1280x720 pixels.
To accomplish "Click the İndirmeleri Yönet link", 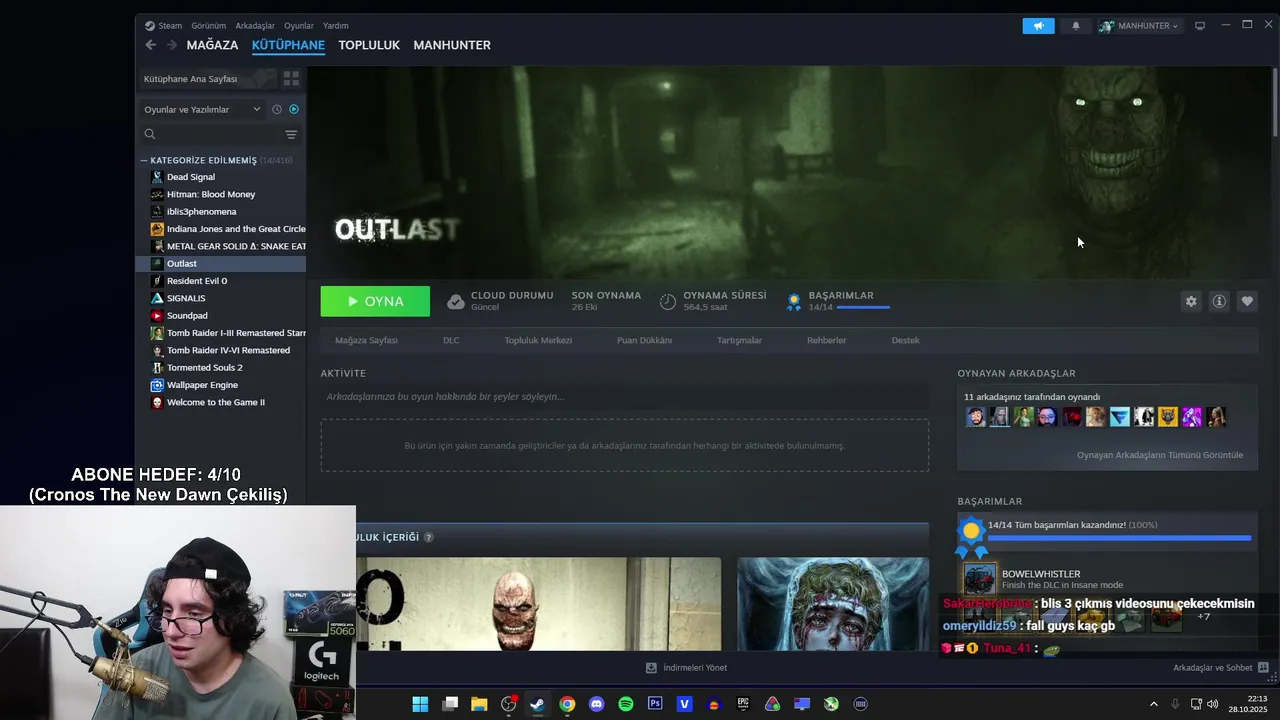I will tap(687, 667).
